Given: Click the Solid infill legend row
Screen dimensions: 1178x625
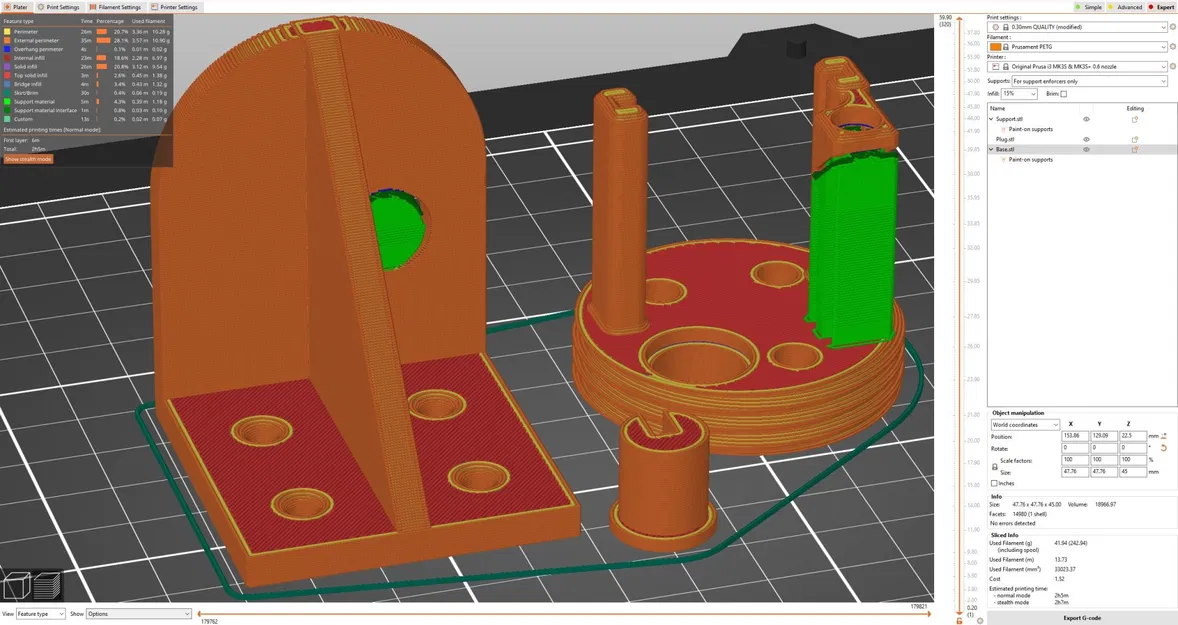Looking at the screenshot, I should pyautogui.click(x=86, y=67).
